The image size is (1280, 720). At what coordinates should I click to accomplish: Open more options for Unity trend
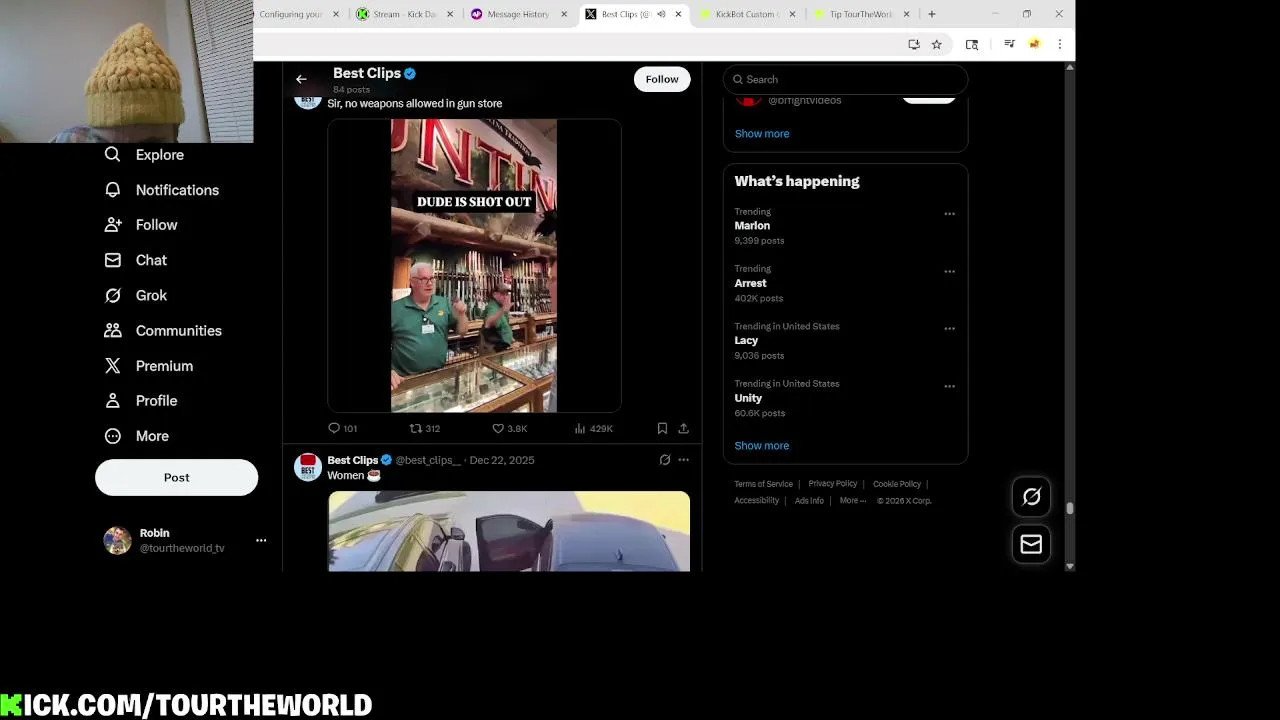(x=949, y=386)
